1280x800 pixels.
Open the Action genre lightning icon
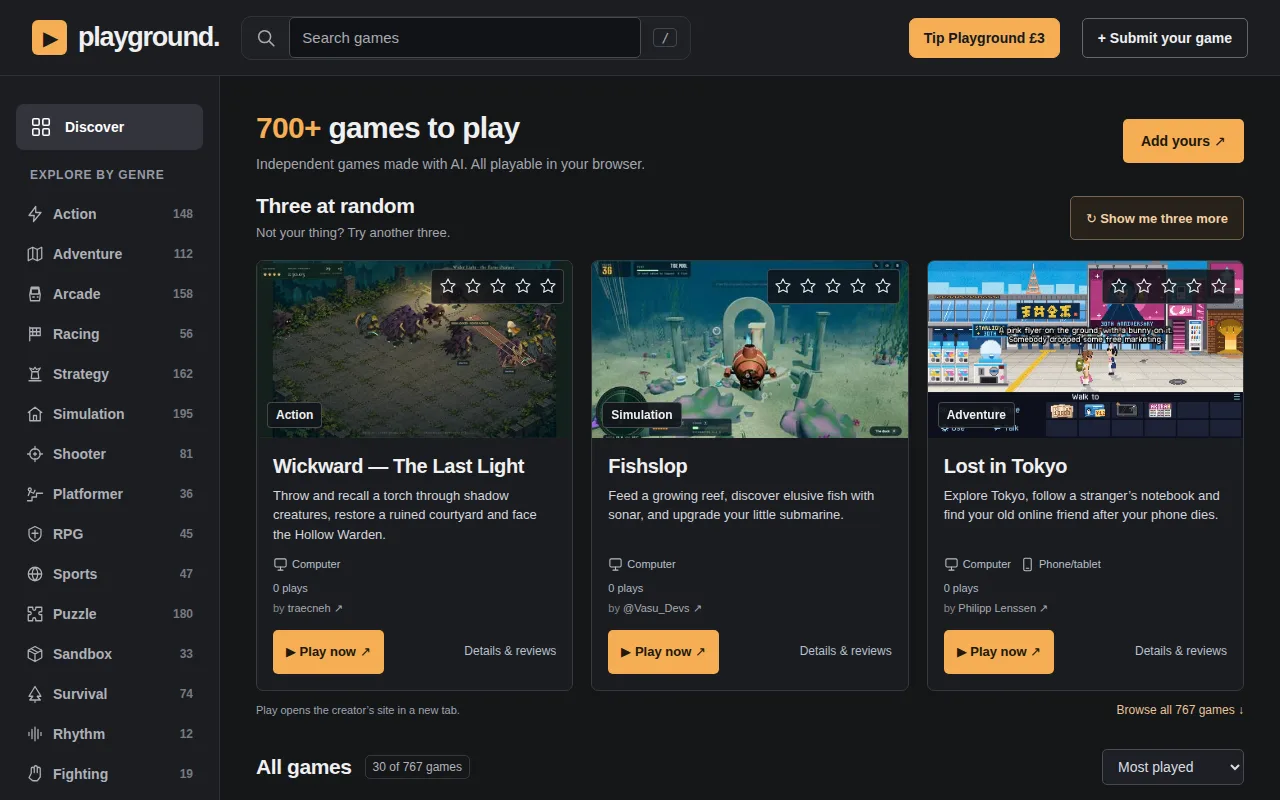[x=35, y=214]
